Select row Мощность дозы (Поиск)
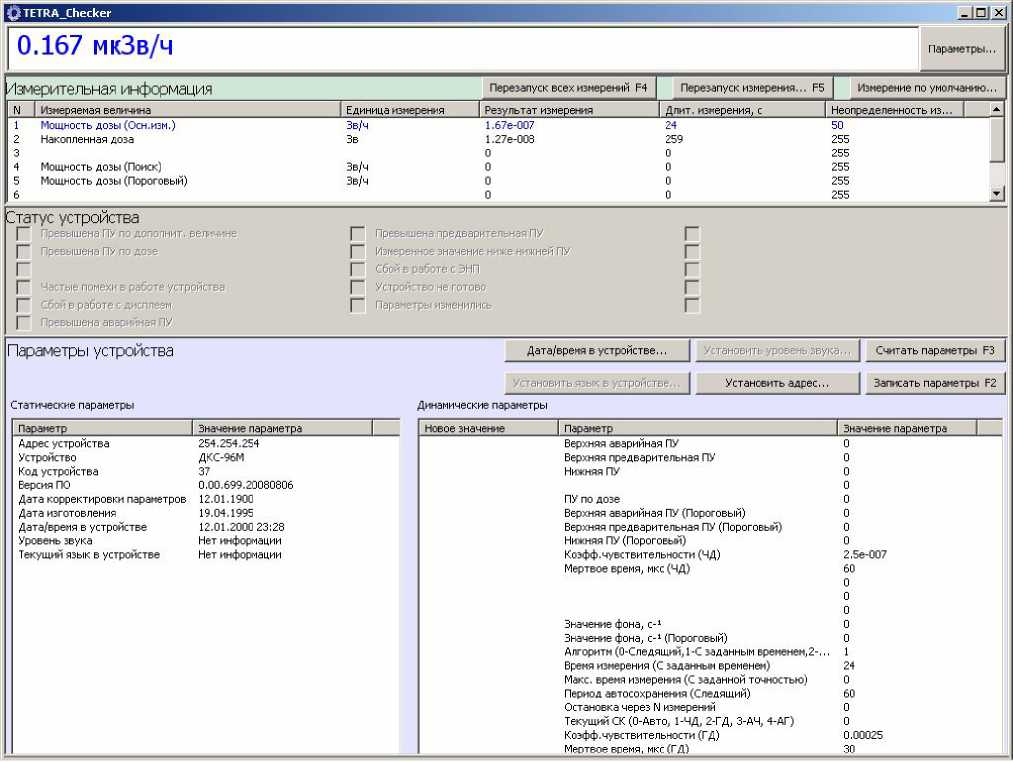1013x762 pixels. coord(499,167)
